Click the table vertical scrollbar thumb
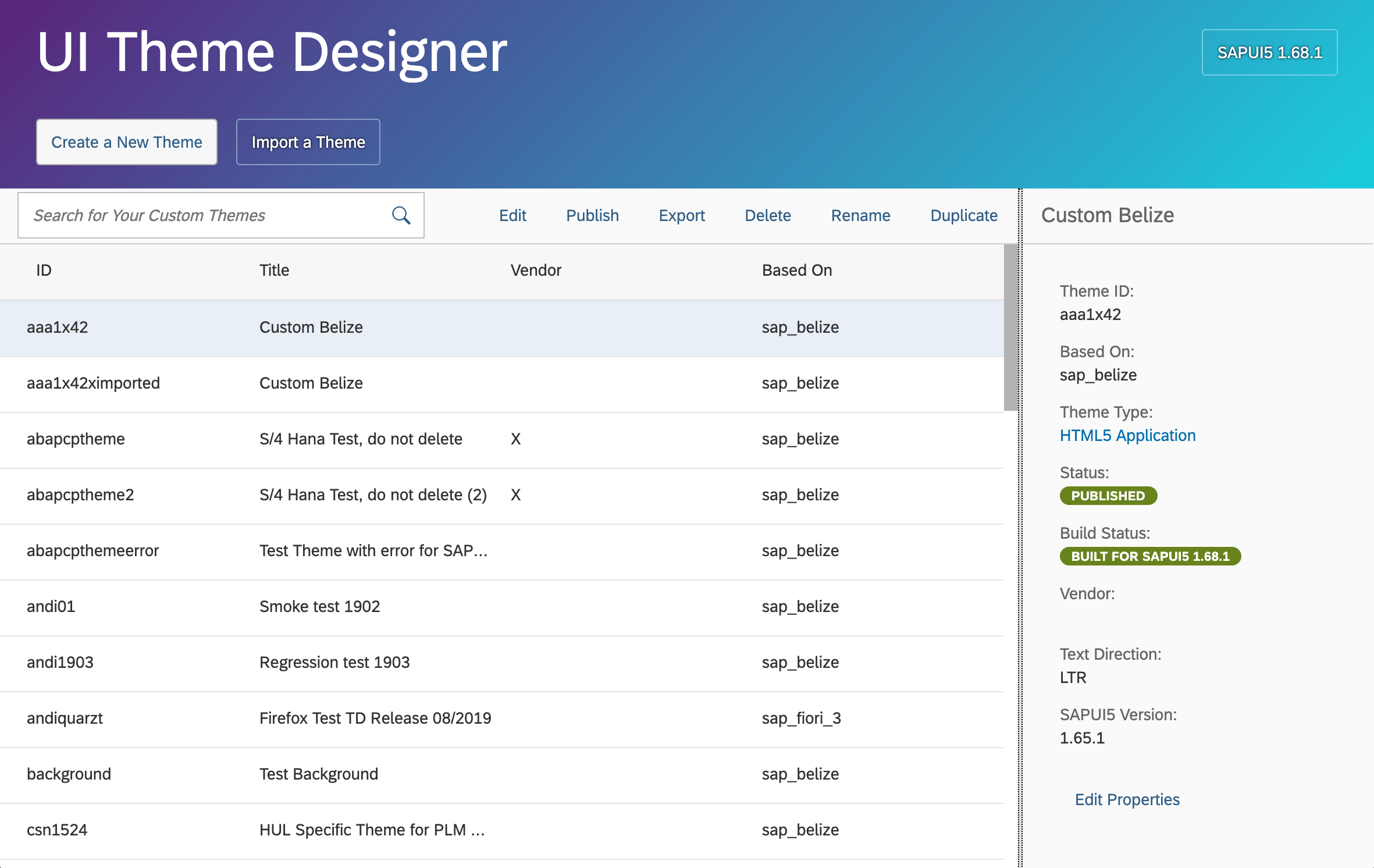The image size is (1374, 868). [x=1011, y=328]
